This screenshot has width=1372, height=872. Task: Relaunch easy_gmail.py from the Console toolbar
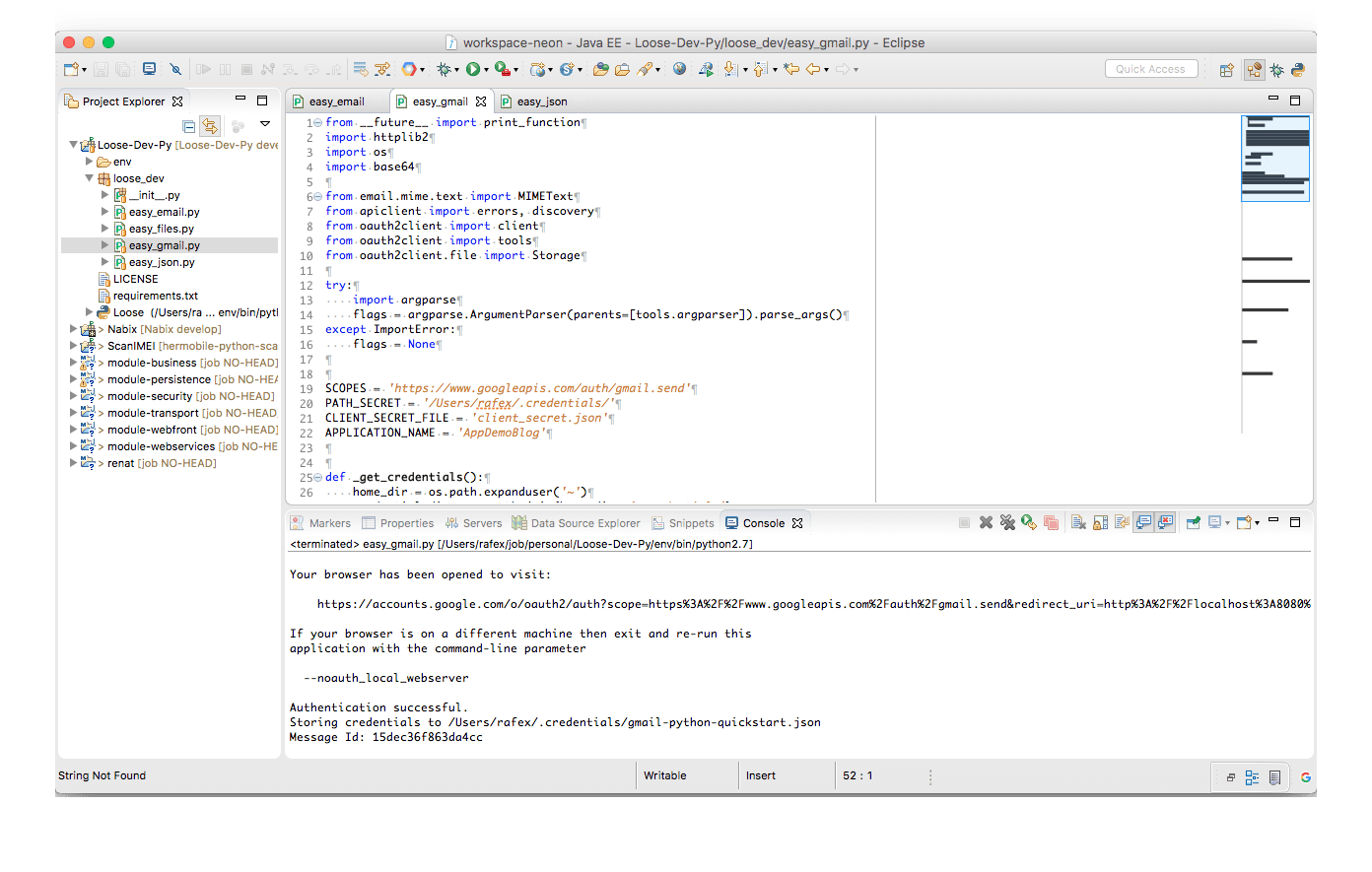(x=1028, y=522)
